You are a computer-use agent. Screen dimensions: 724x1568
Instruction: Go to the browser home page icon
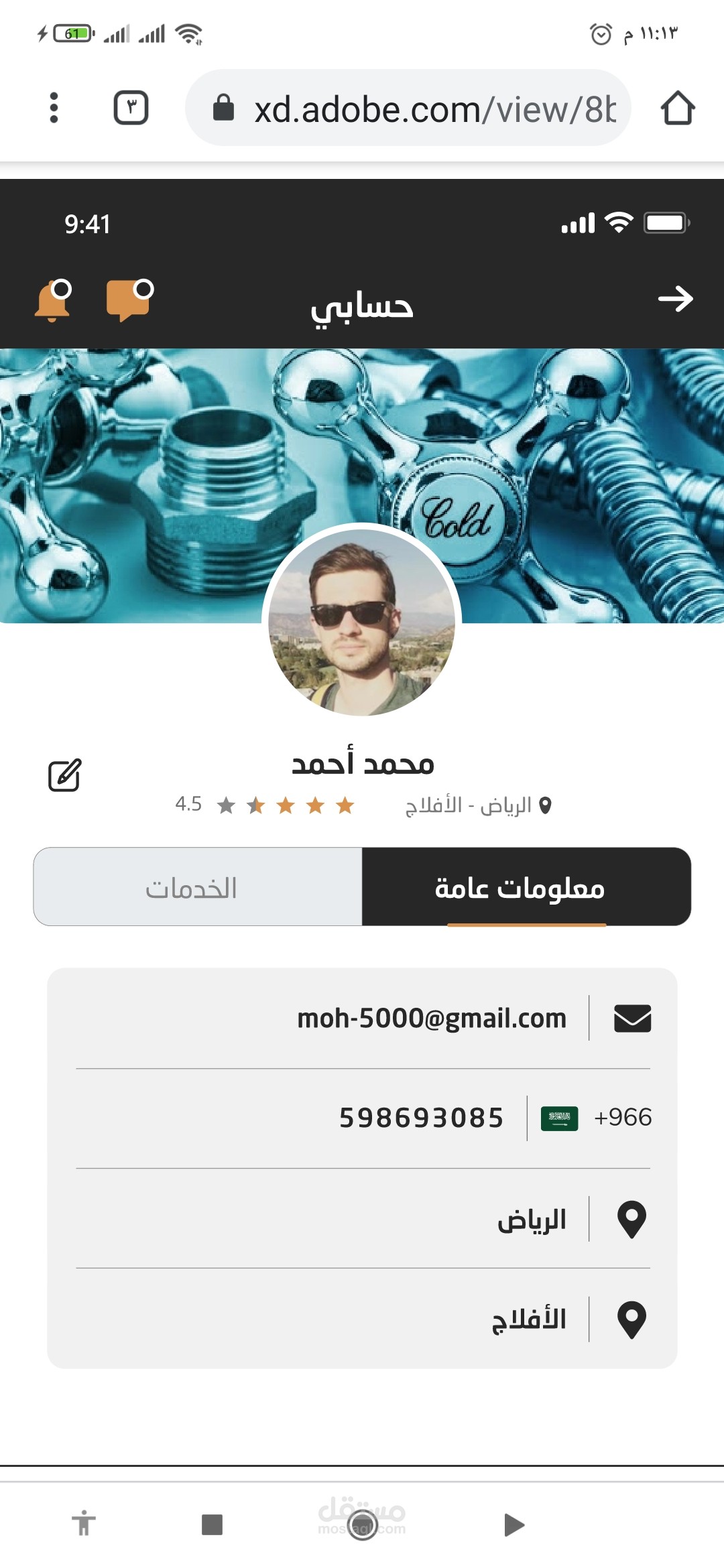coord(678,108)
